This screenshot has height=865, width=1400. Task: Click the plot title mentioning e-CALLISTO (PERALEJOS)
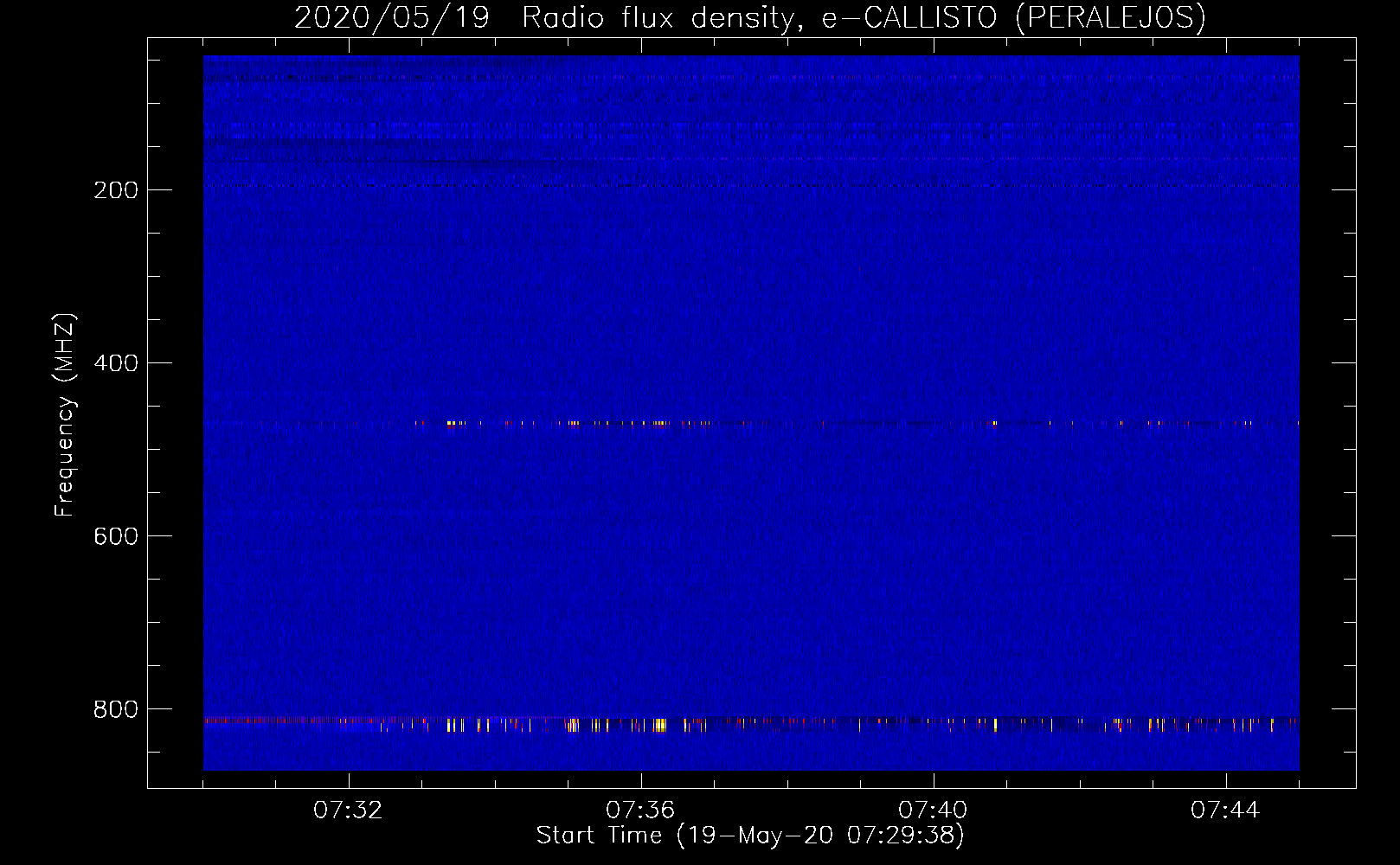tap(749, 17)
